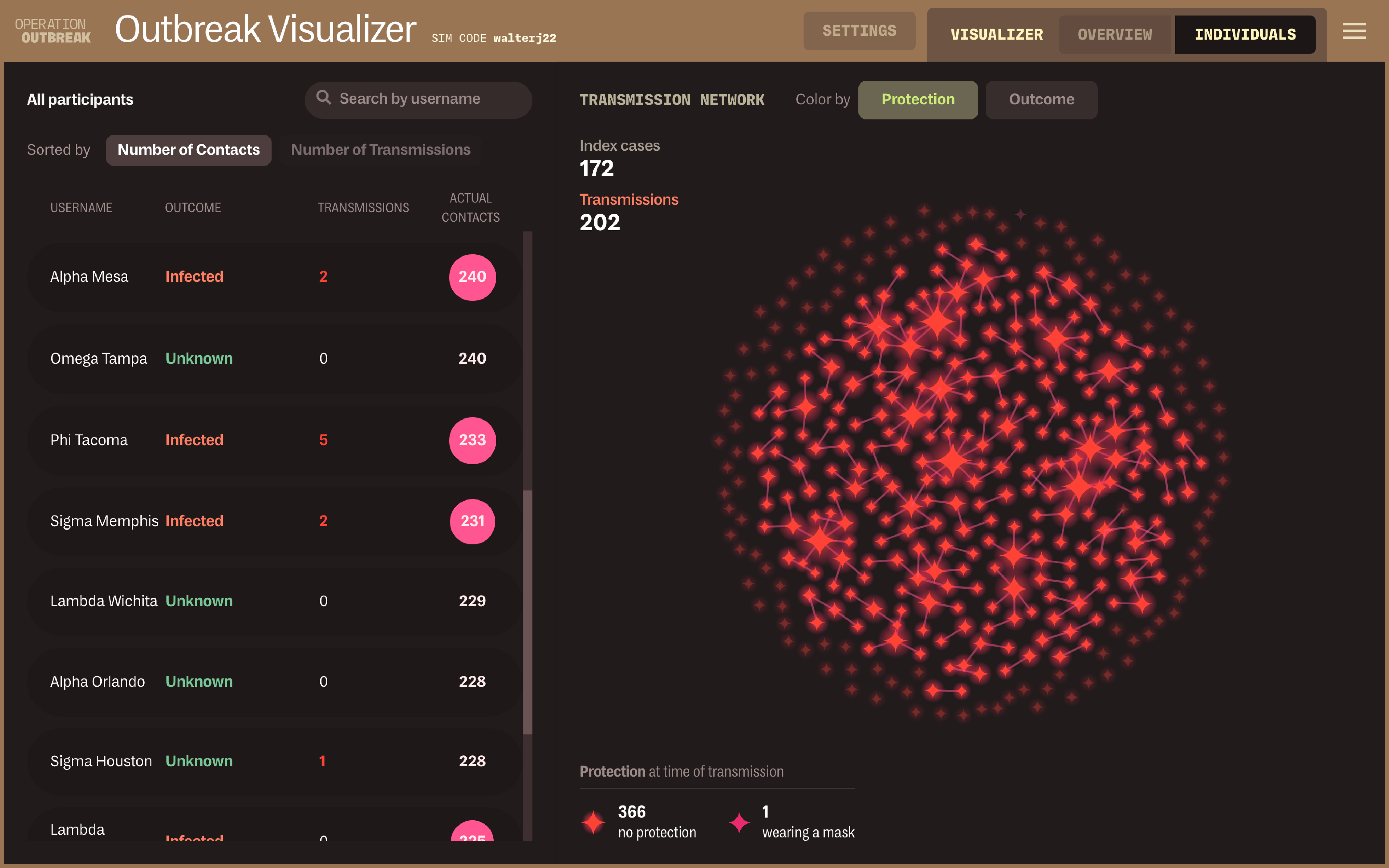Screen dimensions: 1389x868
Task: Click Omega Tampa's Unknown outcome
Action: (x=199, y=359)
